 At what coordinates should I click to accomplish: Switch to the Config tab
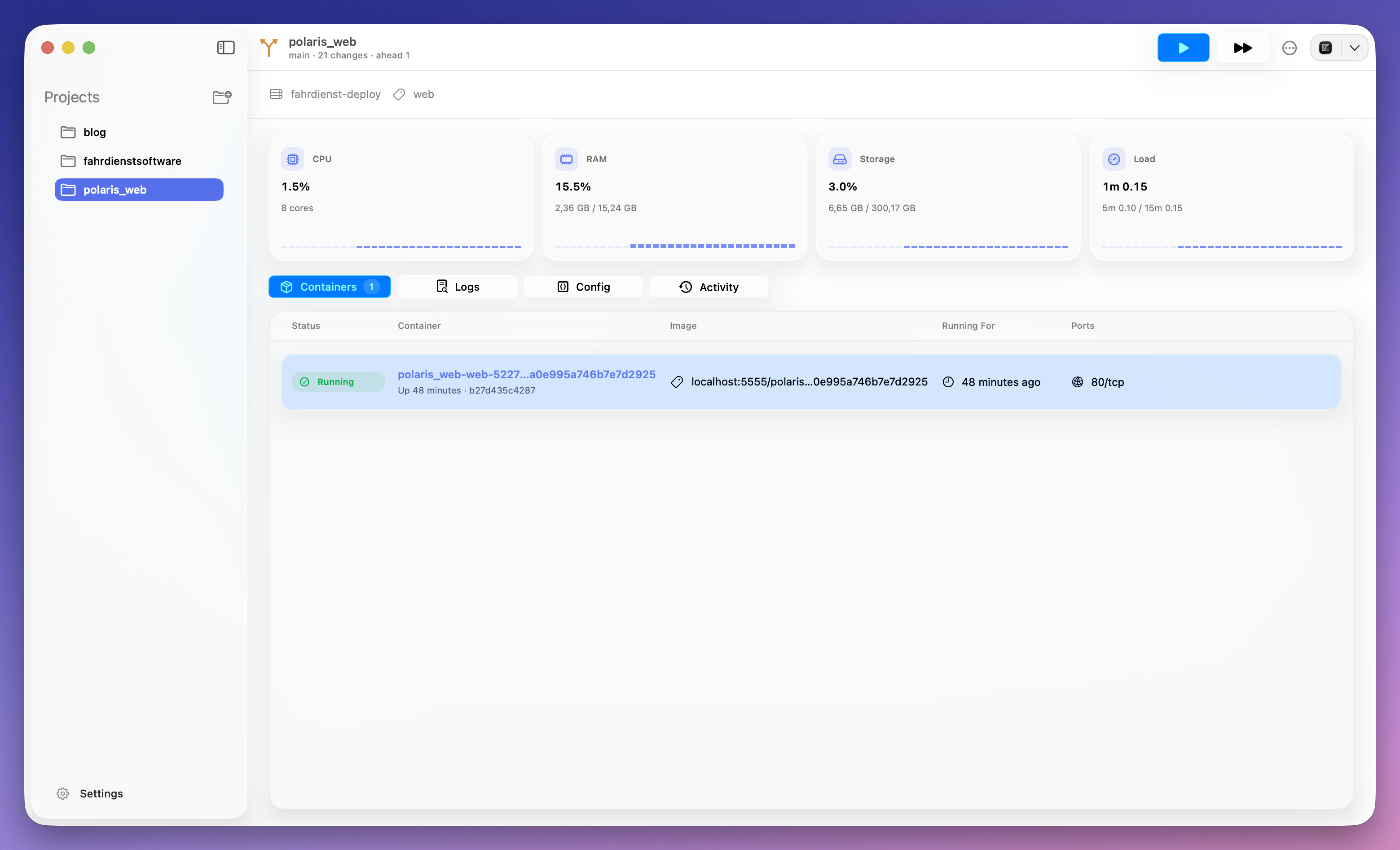point(583,287)
